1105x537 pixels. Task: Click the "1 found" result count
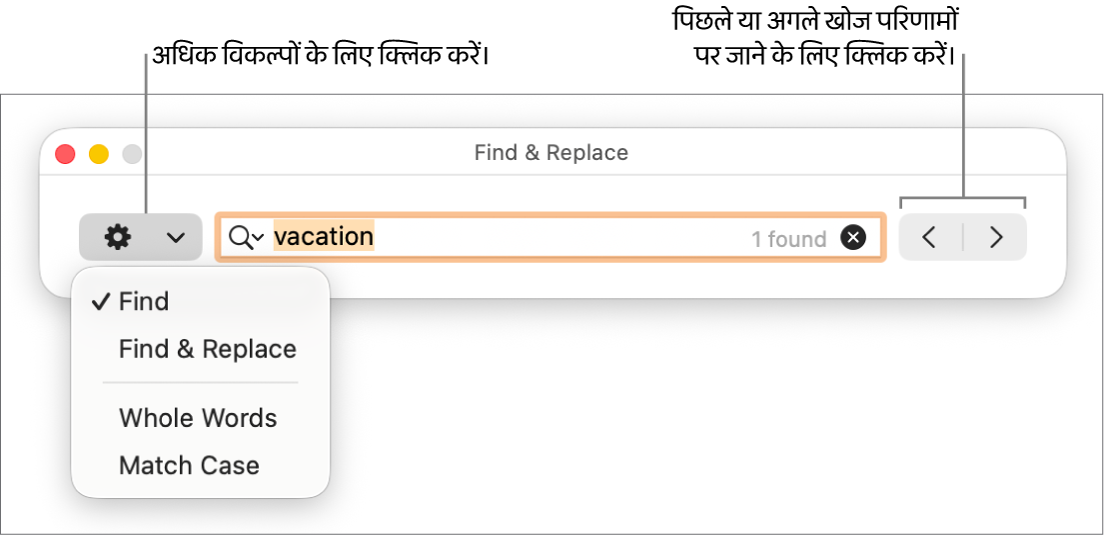[x=789, y=239]
